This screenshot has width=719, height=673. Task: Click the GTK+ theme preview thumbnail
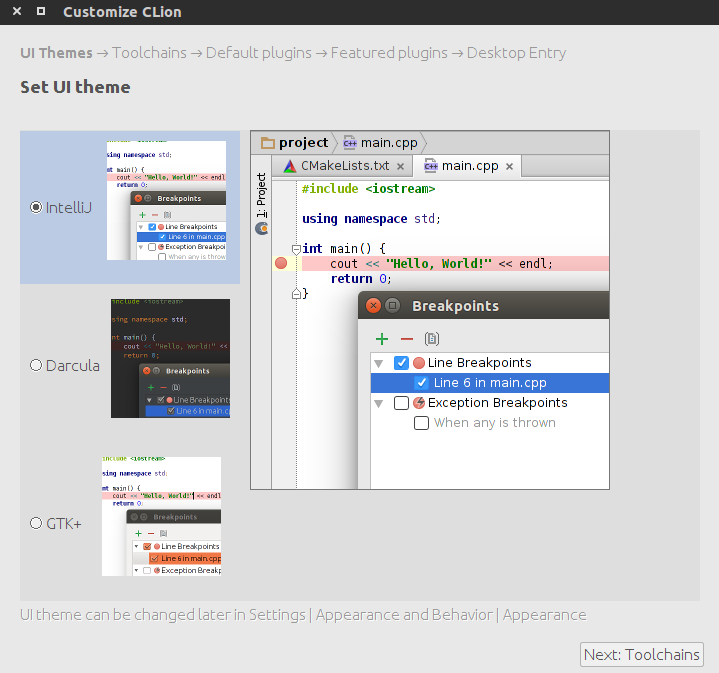click(161, 516)
